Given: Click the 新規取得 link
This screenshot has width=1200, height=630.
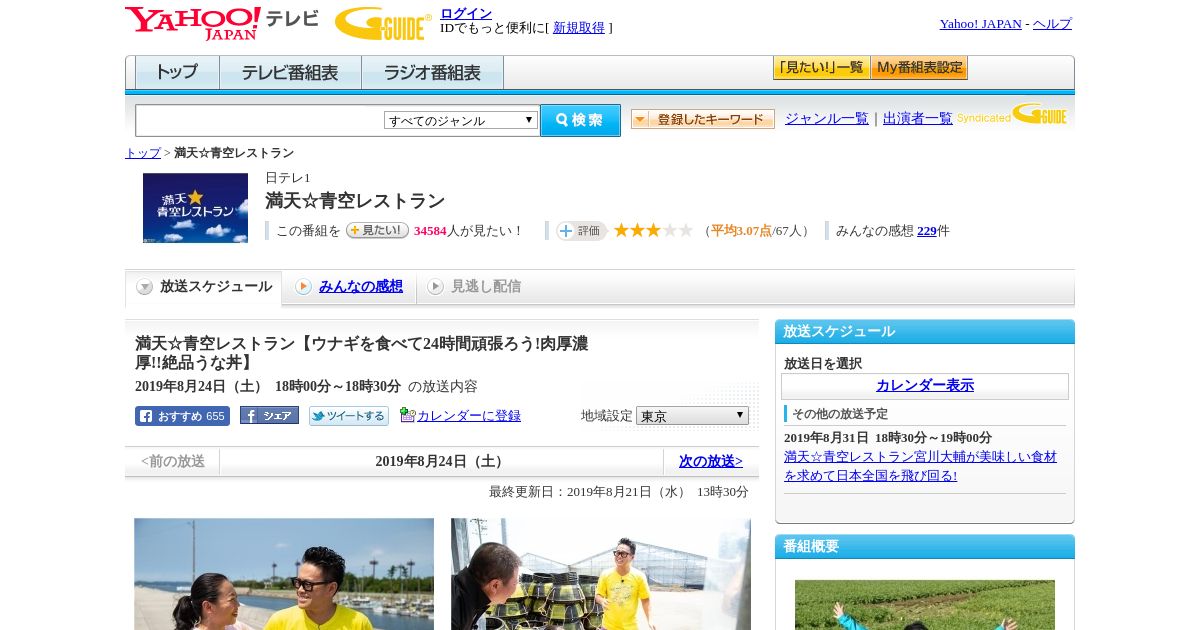Looking at the screenshot, I should tap(579, 28).
